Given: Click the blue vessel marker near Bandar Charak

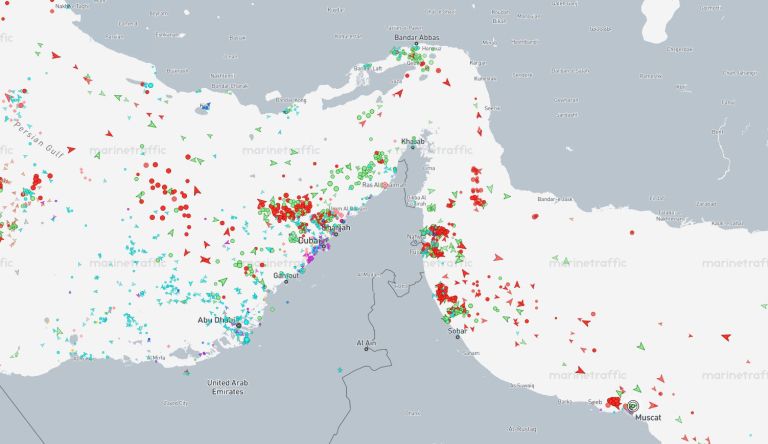Looking at the screenshot, I should 205,106.
